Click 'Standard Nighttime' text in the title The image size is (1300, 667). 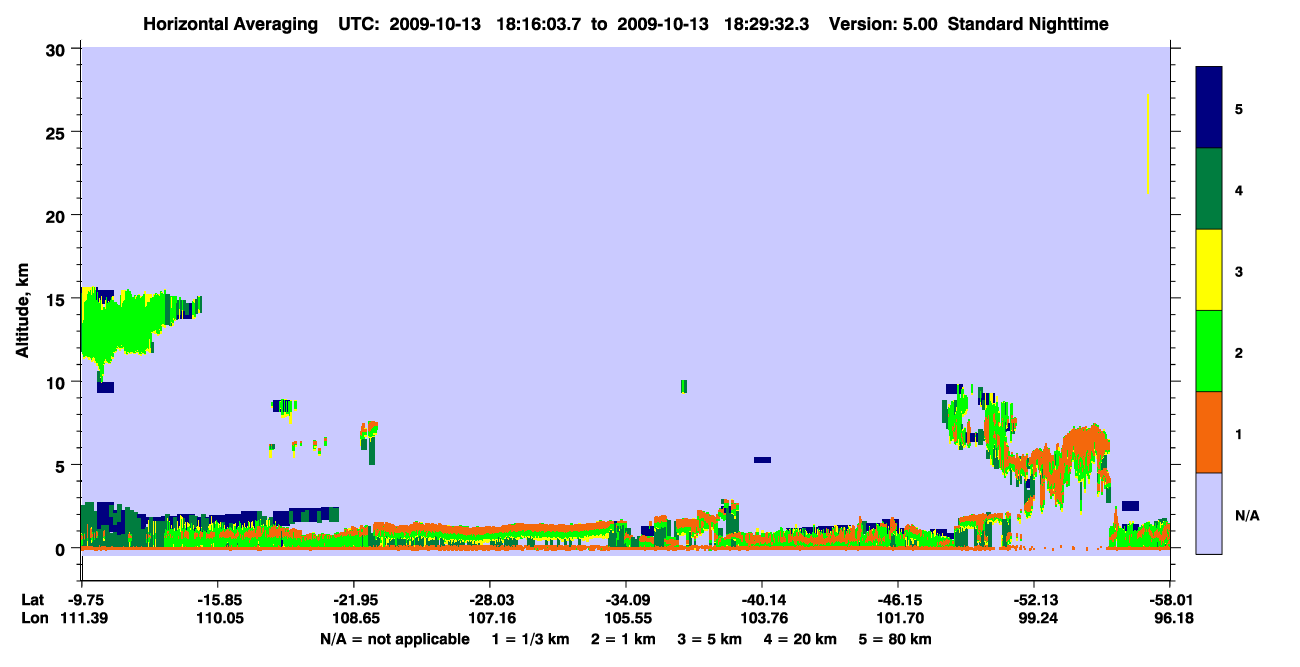click(1028, 24)
